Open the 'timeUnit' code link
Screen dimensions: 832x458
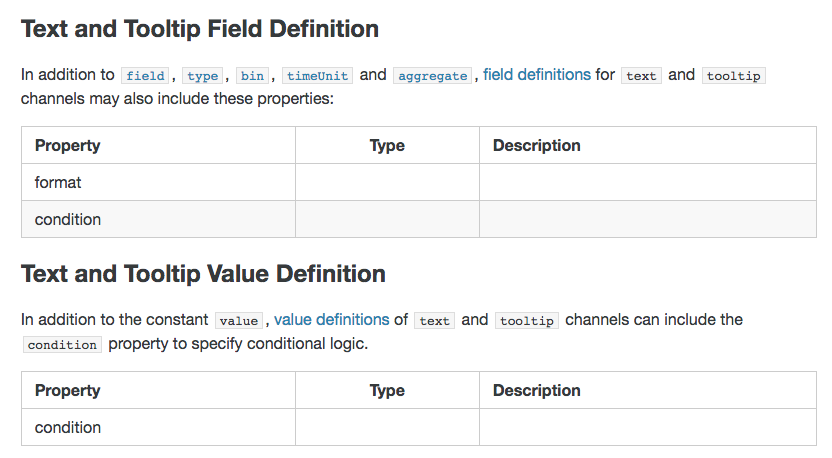[317, 76]
